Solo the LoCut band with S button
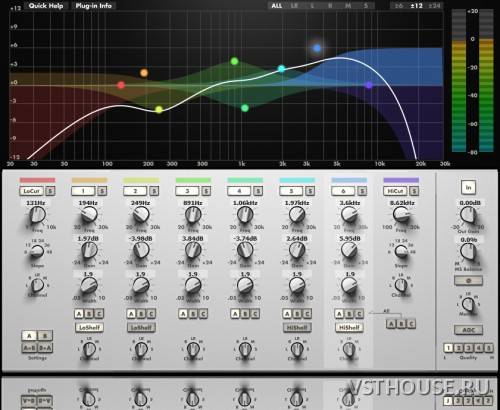 click(50, 191)
